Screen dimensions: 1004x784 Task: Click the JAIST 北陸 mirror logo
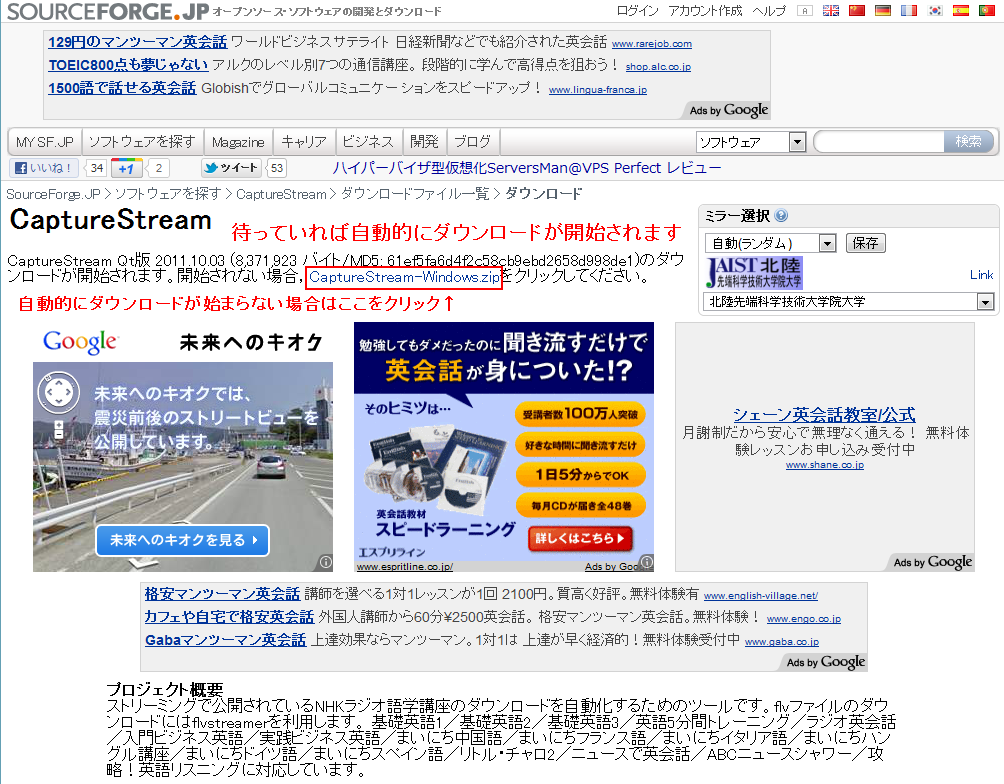pyautogui.click(x=754, y=273)
